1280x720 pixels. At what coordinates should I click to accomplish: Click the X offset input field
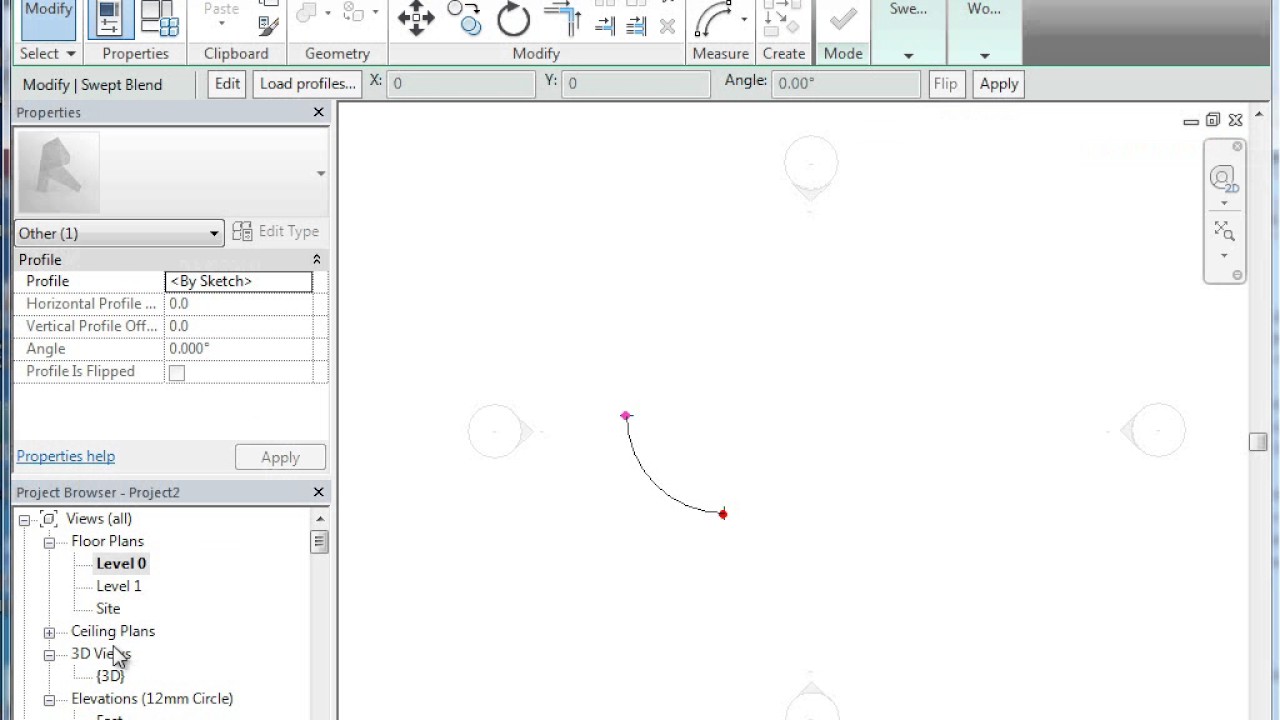point(461,84)
